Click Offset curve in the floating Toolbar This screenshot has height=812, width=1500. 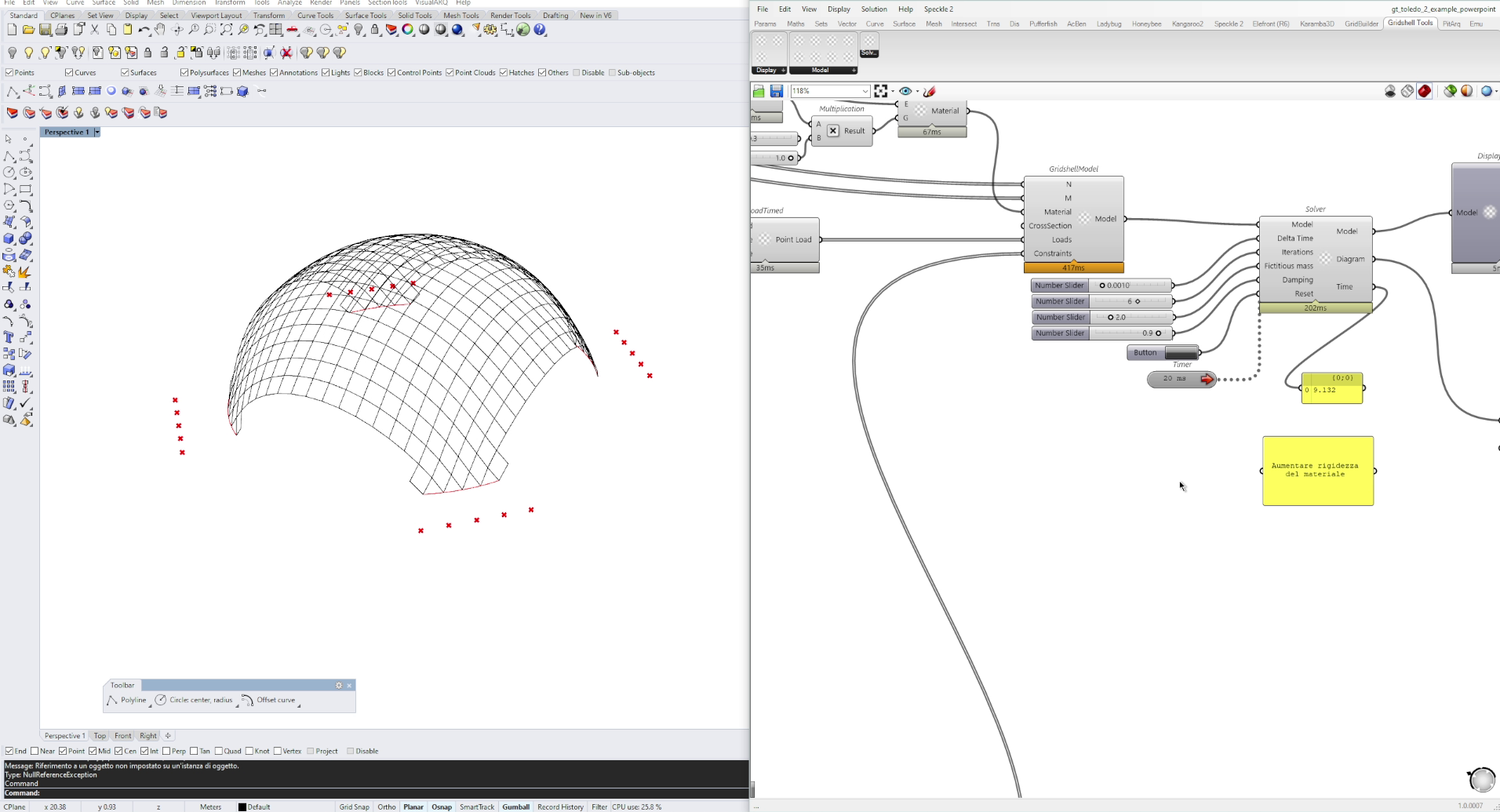tap(269, 700)
